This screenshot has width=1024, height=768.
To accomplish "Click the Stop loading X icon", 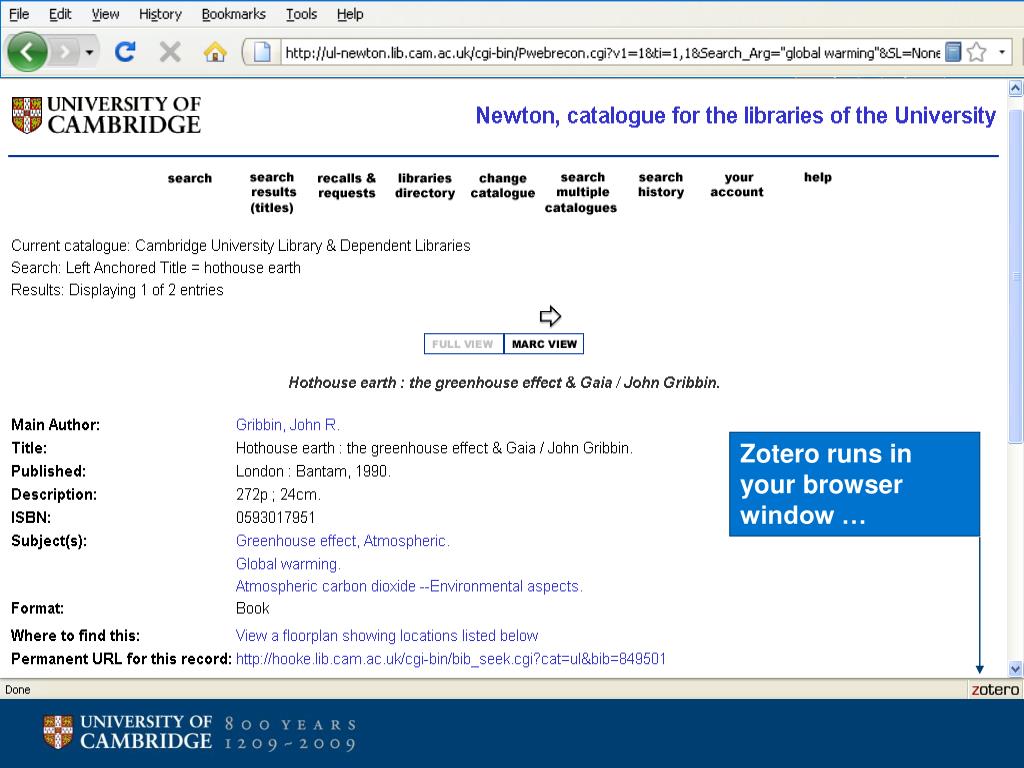I will (x=170, y=52).
